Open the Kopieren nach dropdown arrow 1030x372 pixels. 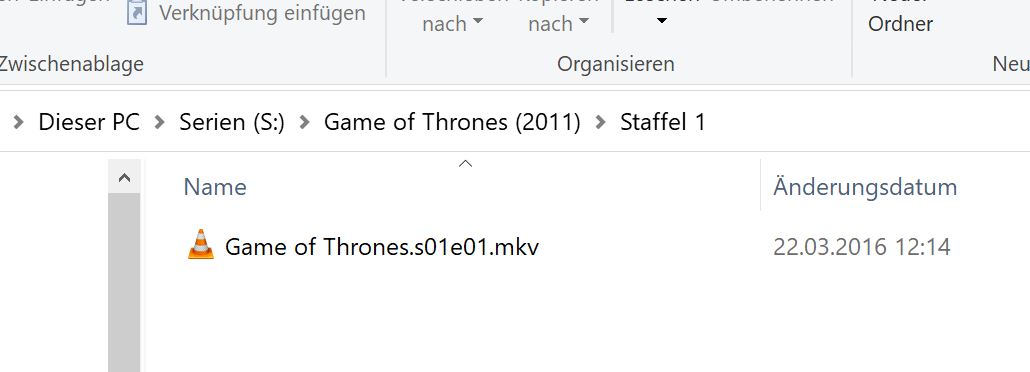(584, 22)
